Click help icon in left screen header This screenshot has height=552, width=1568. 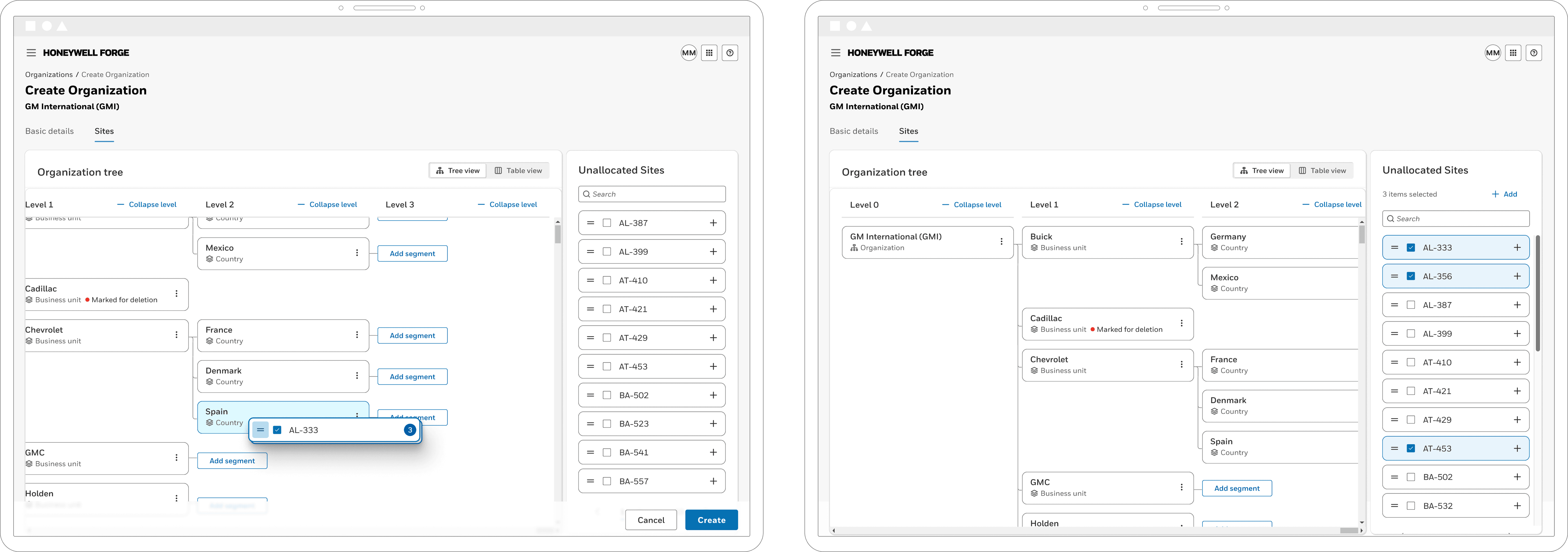[730, 53]
